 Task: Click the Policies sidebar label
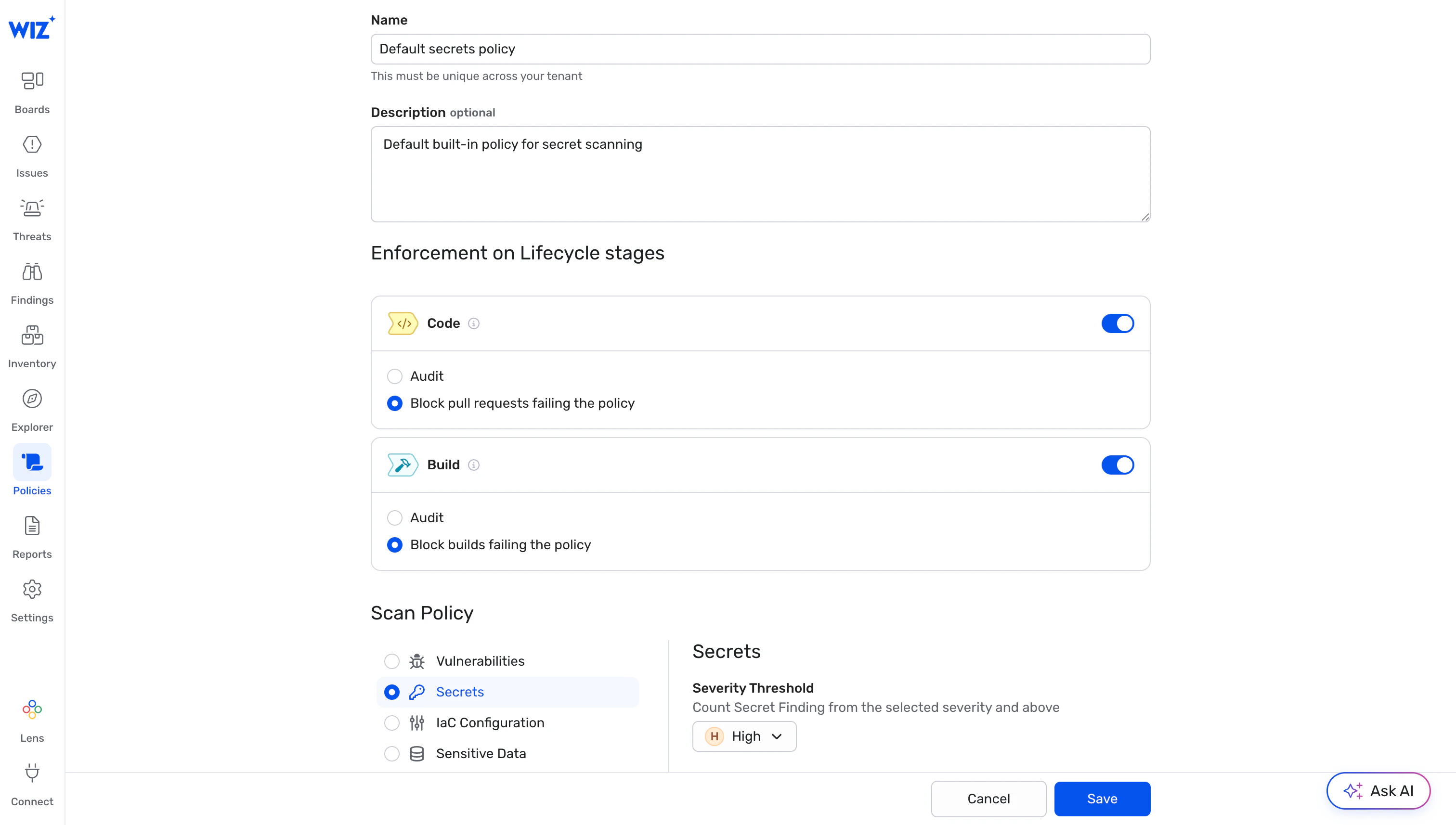(x=32, y=490)
